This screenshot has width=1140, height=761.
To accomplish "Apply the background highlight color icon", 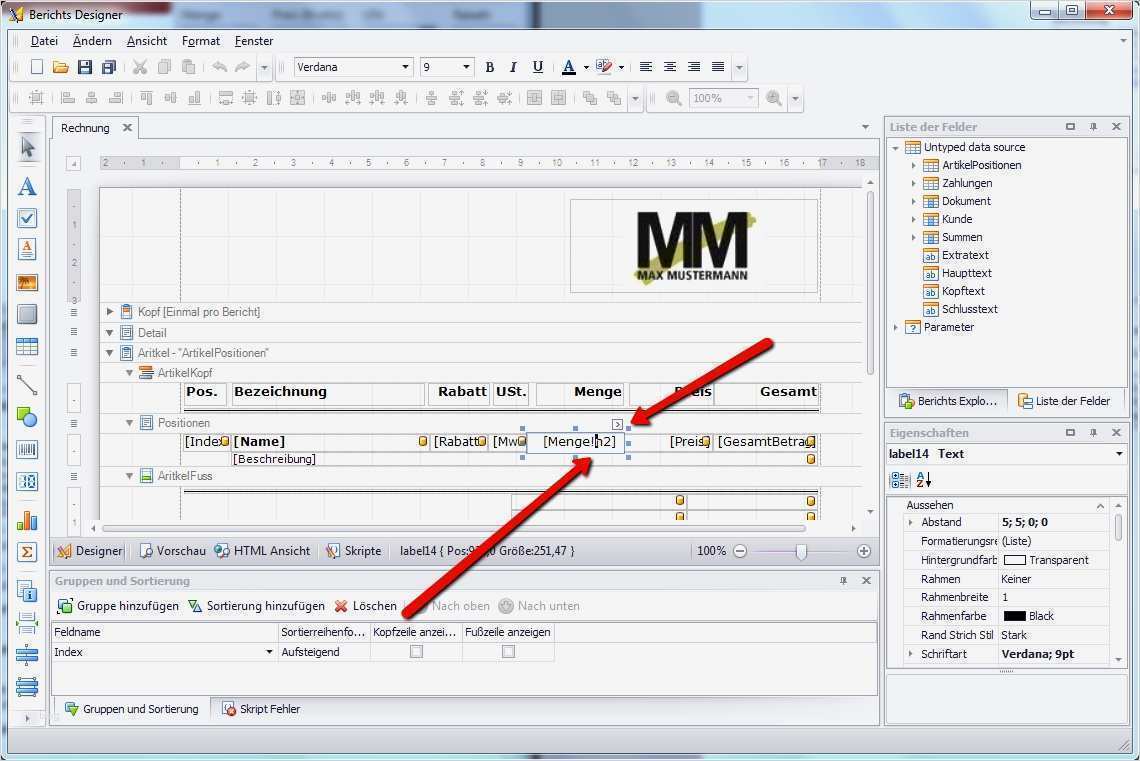I will click(604, 67).
